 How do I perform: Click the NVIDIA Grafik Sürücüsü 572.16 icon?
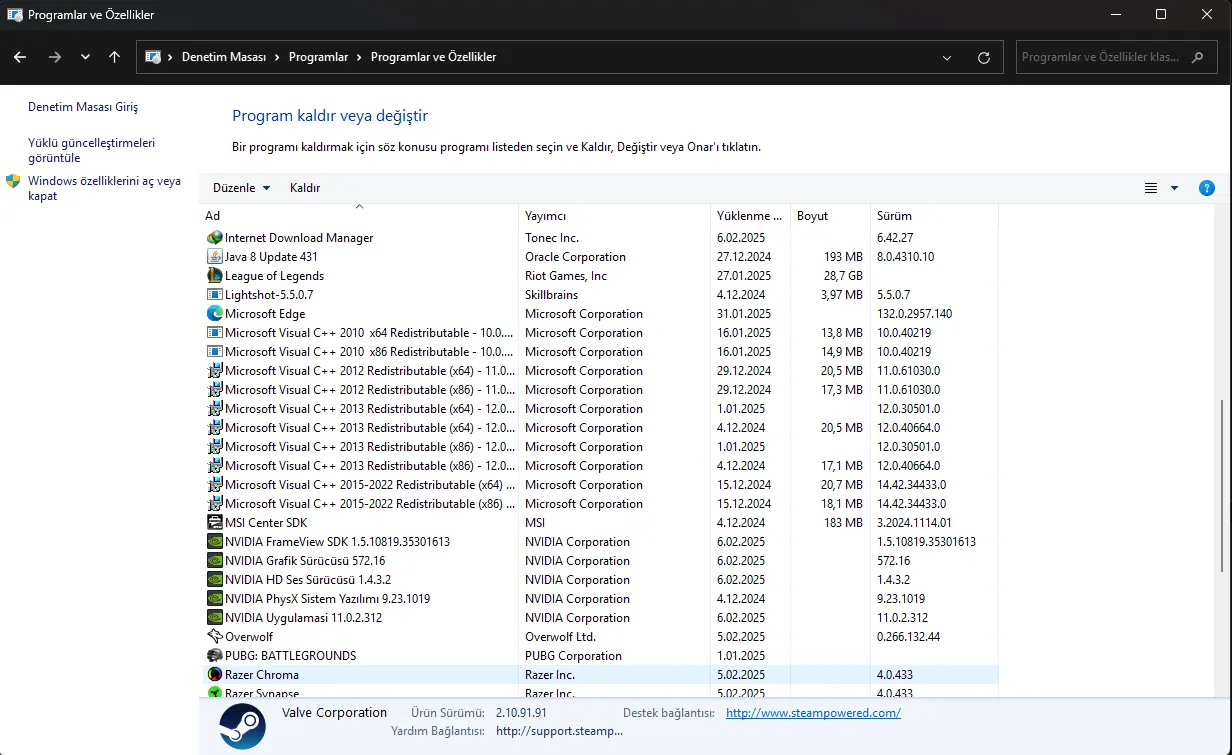(x=214, y=561)
